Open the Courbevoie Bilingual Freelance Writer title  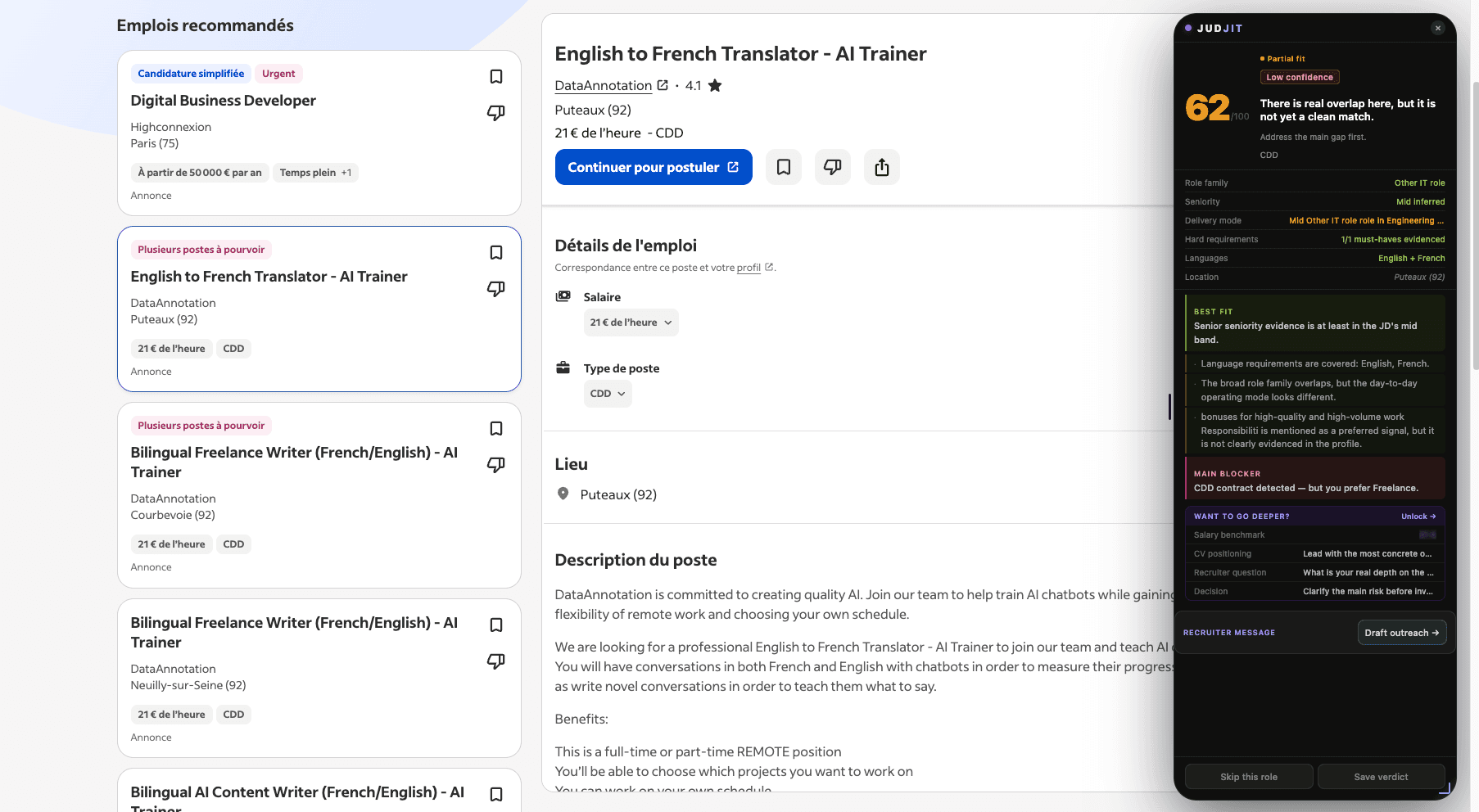[295, 462]
